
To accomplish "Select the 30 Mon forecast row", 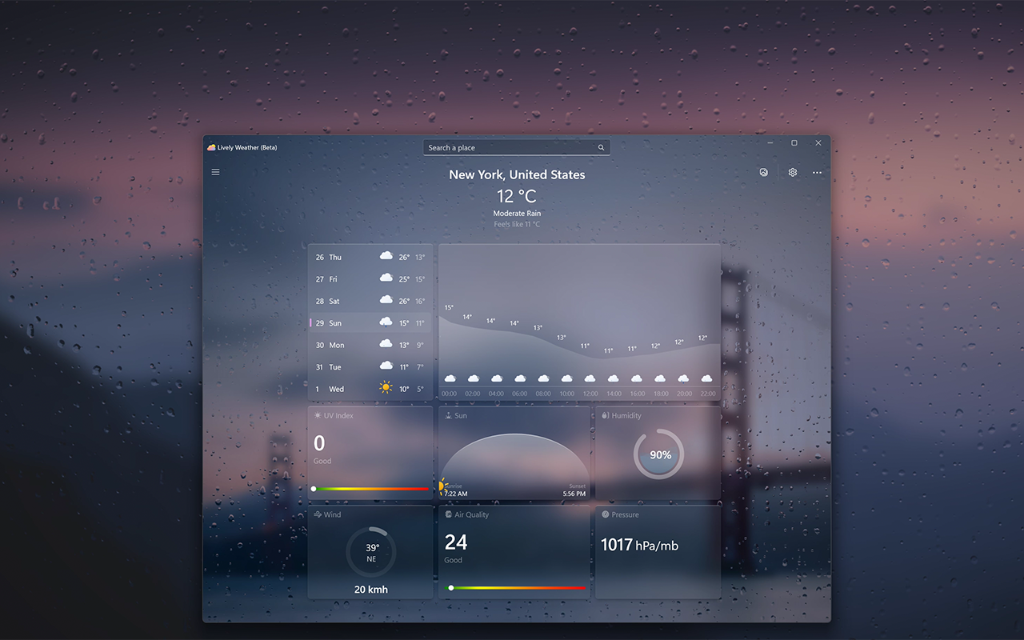I will click(x=370, y=345).
